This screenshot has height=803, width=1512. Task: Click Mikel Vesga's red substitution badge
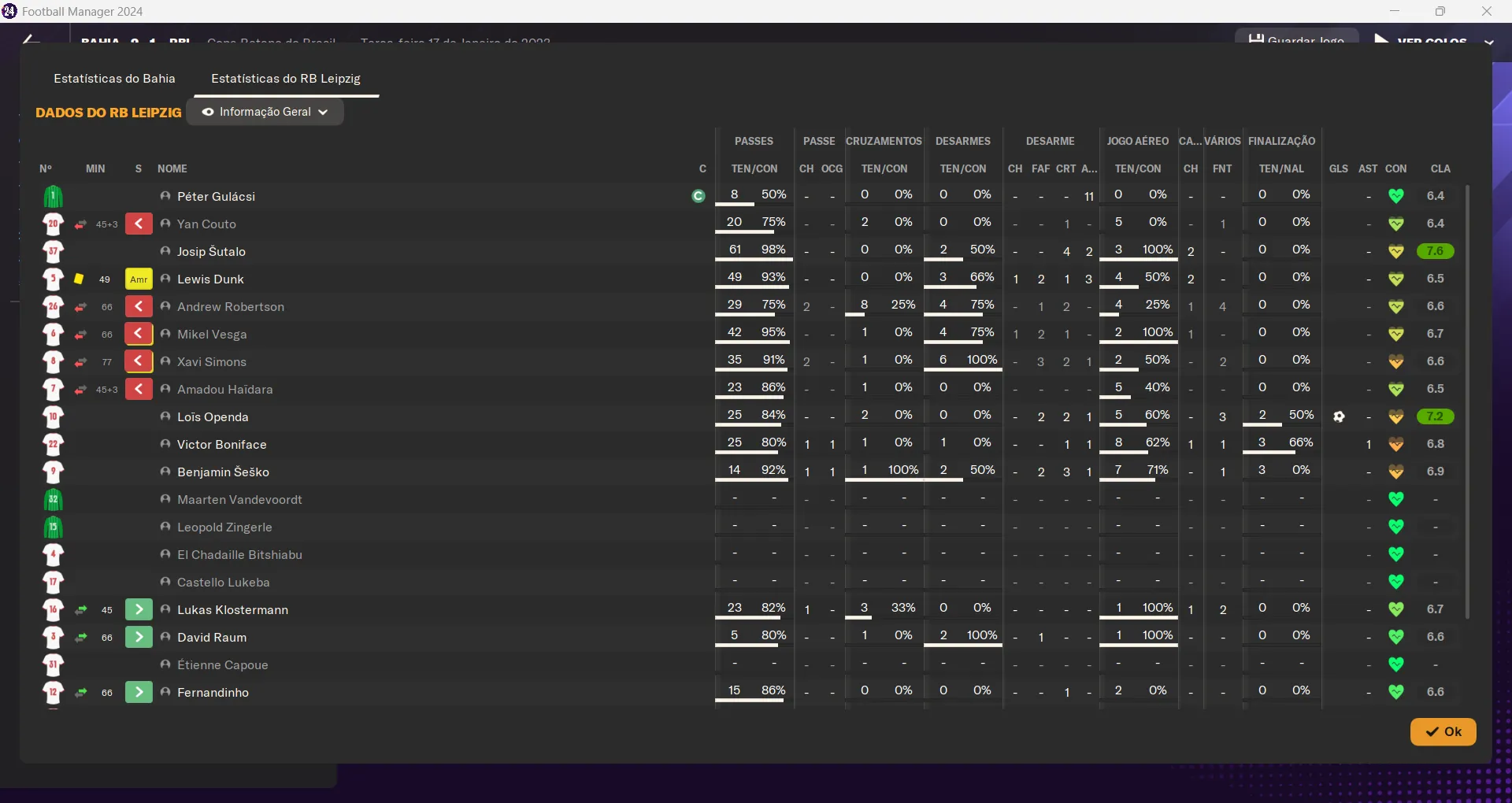point(139,334)
